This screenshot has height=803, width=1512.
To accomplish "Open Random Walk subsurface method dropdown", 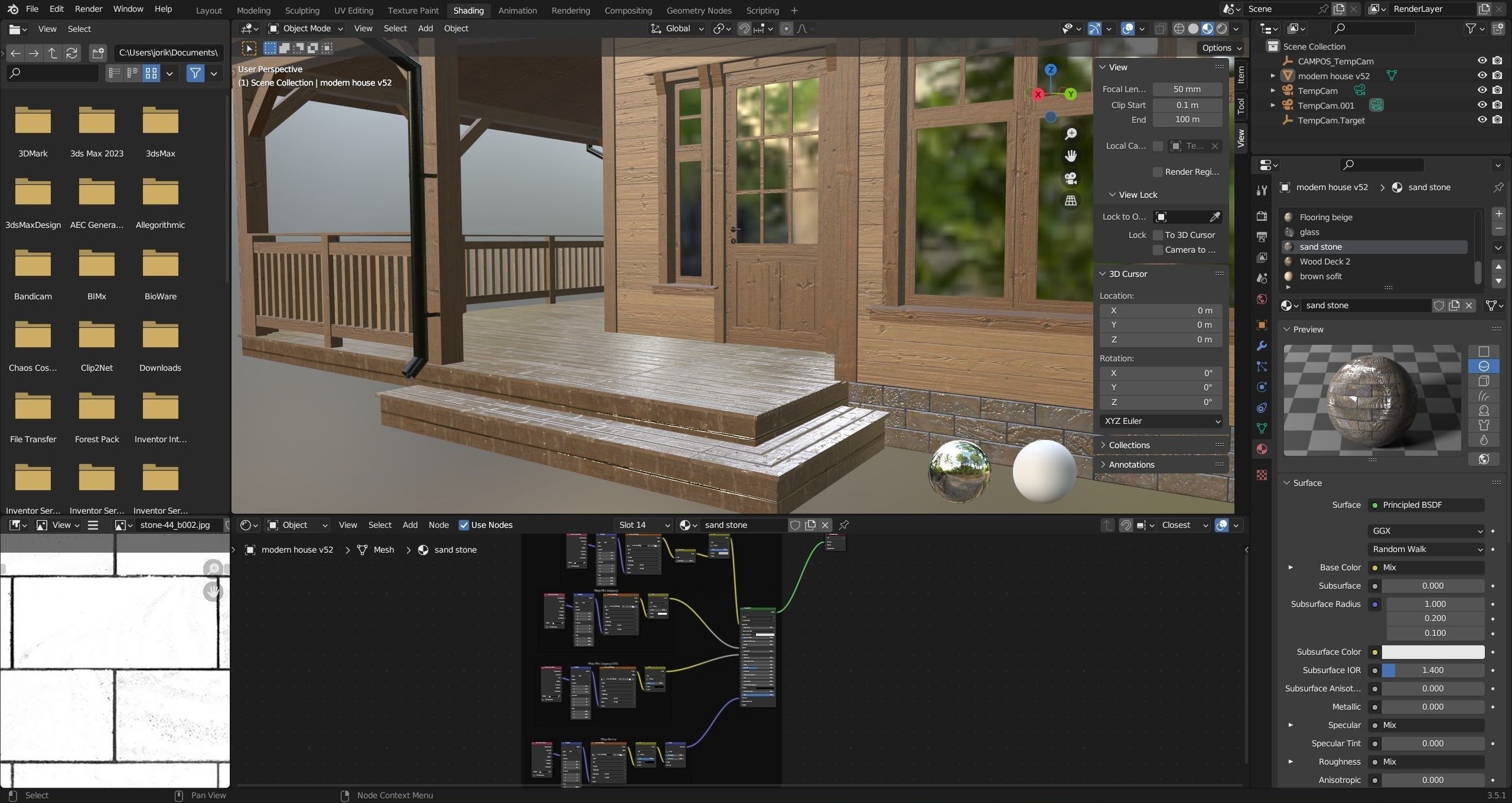I will [x=1426, y=549].
